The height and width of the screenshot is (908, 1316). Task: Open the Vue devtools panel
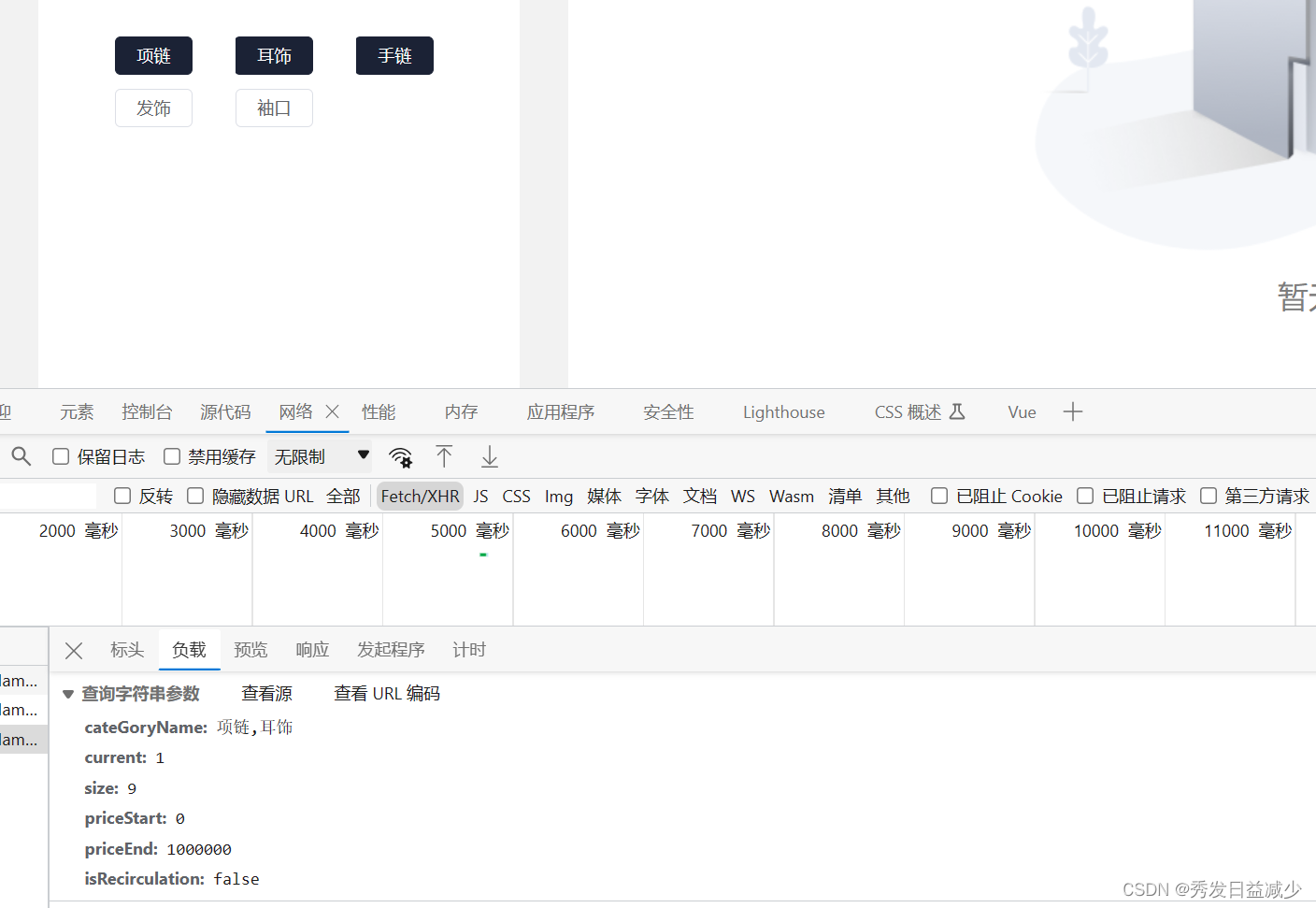(1021, 411)
